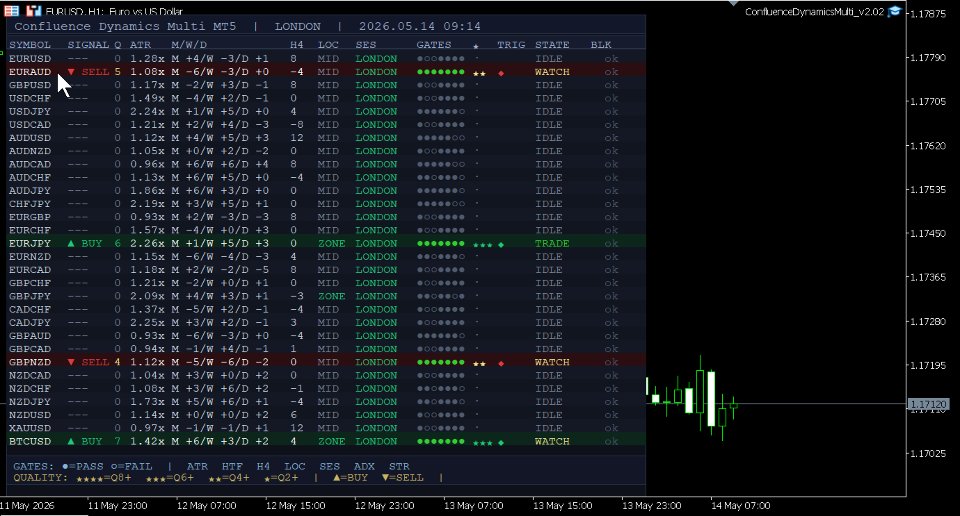
Task: Click the 13 May 23:00 time axis label
Action: (x=651, y=506)
